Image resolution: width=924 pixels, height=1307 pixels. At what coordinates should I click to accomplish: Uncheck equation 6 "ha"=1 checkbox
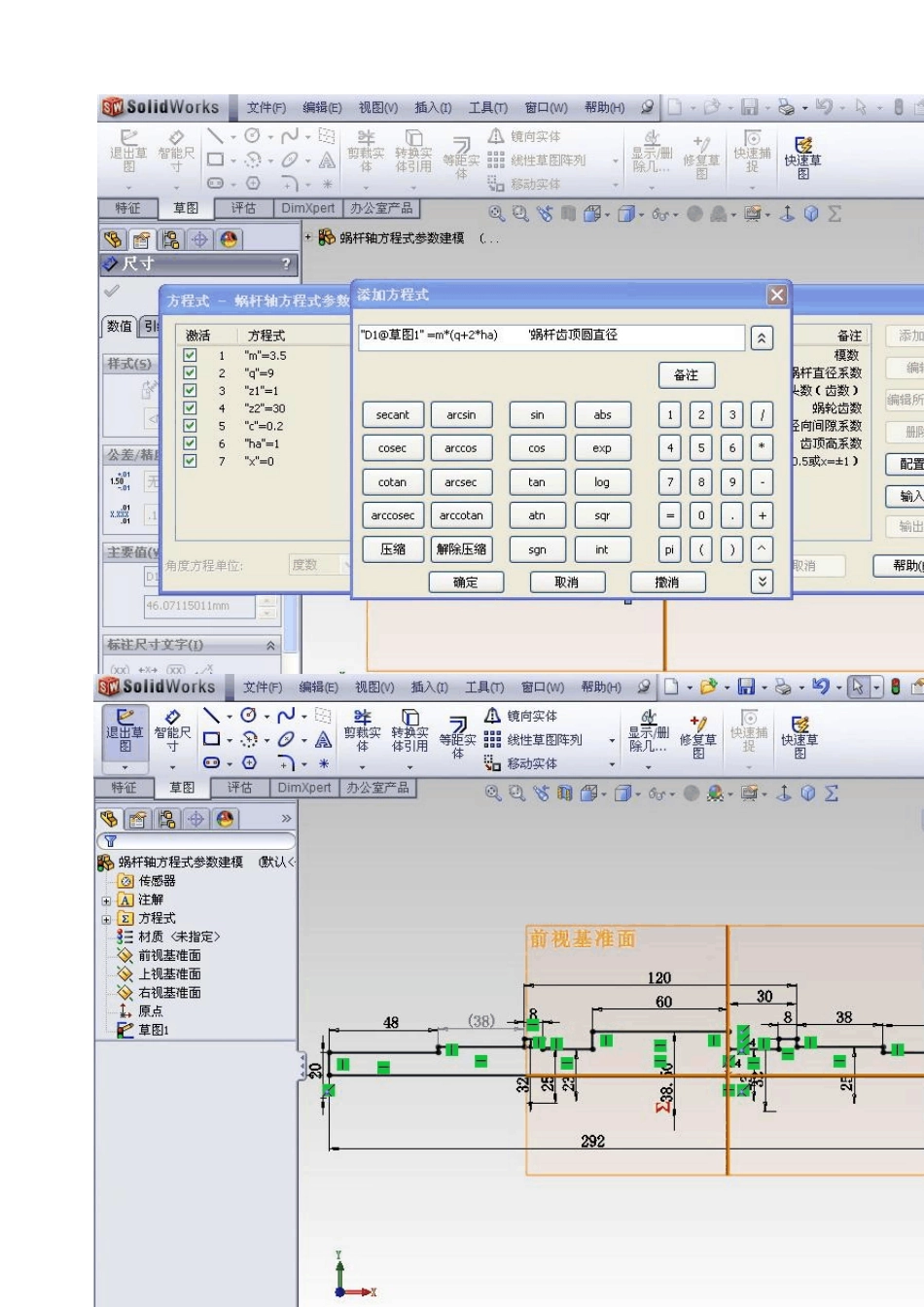pyautogui.click(x=190, y=442)
